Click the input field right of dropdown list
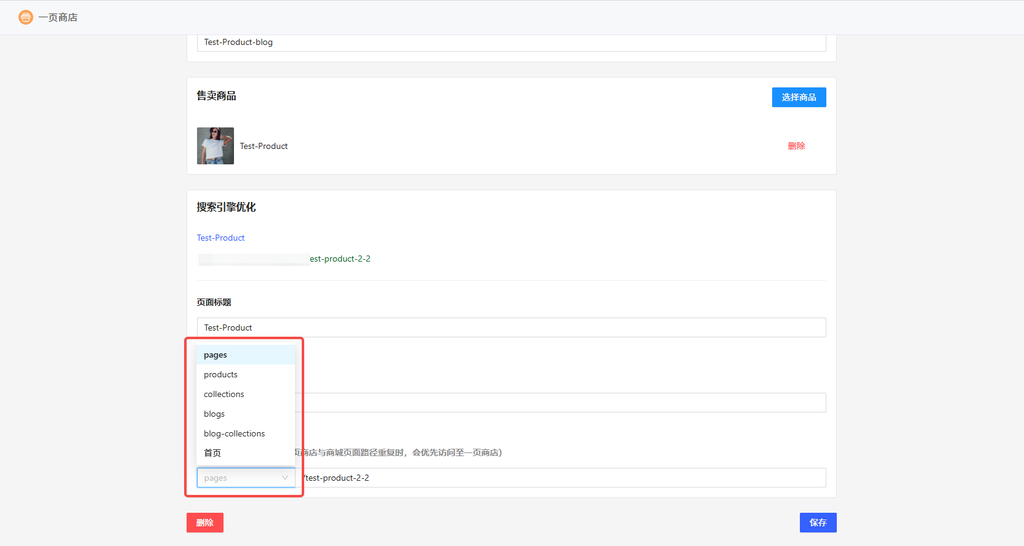Screen dimensions: 1024x546 [560, 402]
